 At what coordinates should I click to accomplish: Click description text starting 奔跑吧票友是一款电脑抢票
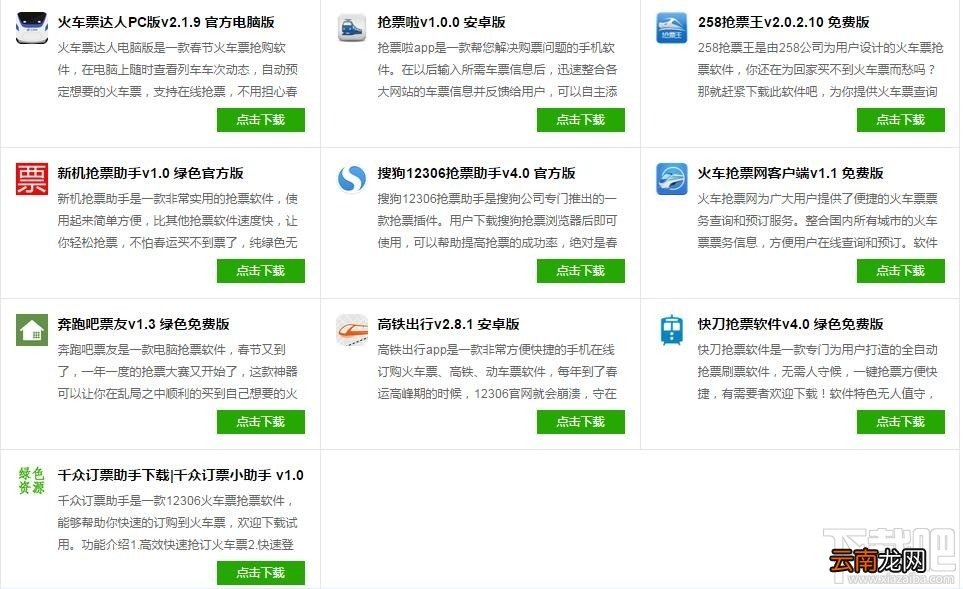(177, 372)
